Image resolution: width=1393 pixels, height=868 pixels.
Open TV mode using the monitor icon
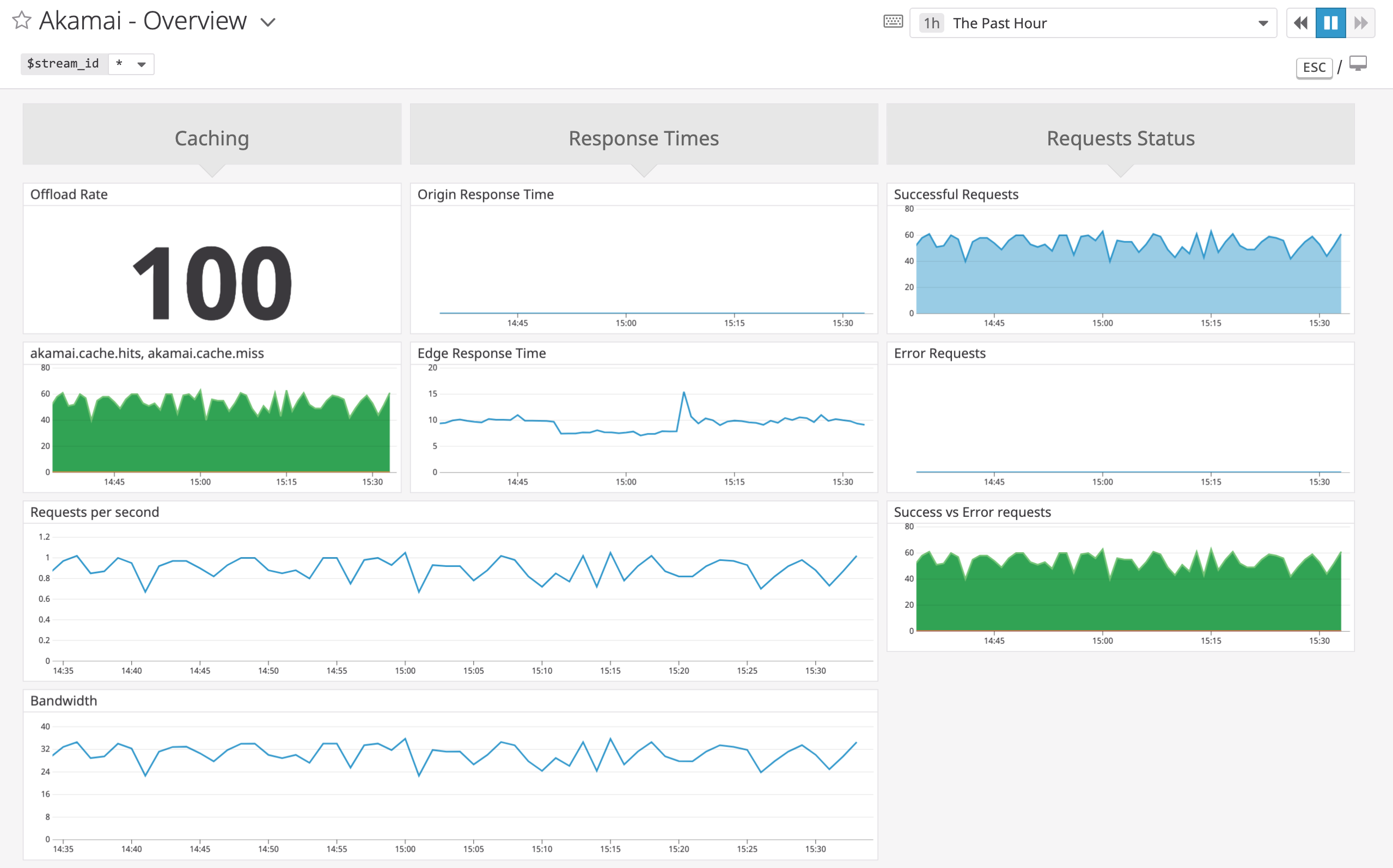pyautogui.click(x=1358, y=65)
